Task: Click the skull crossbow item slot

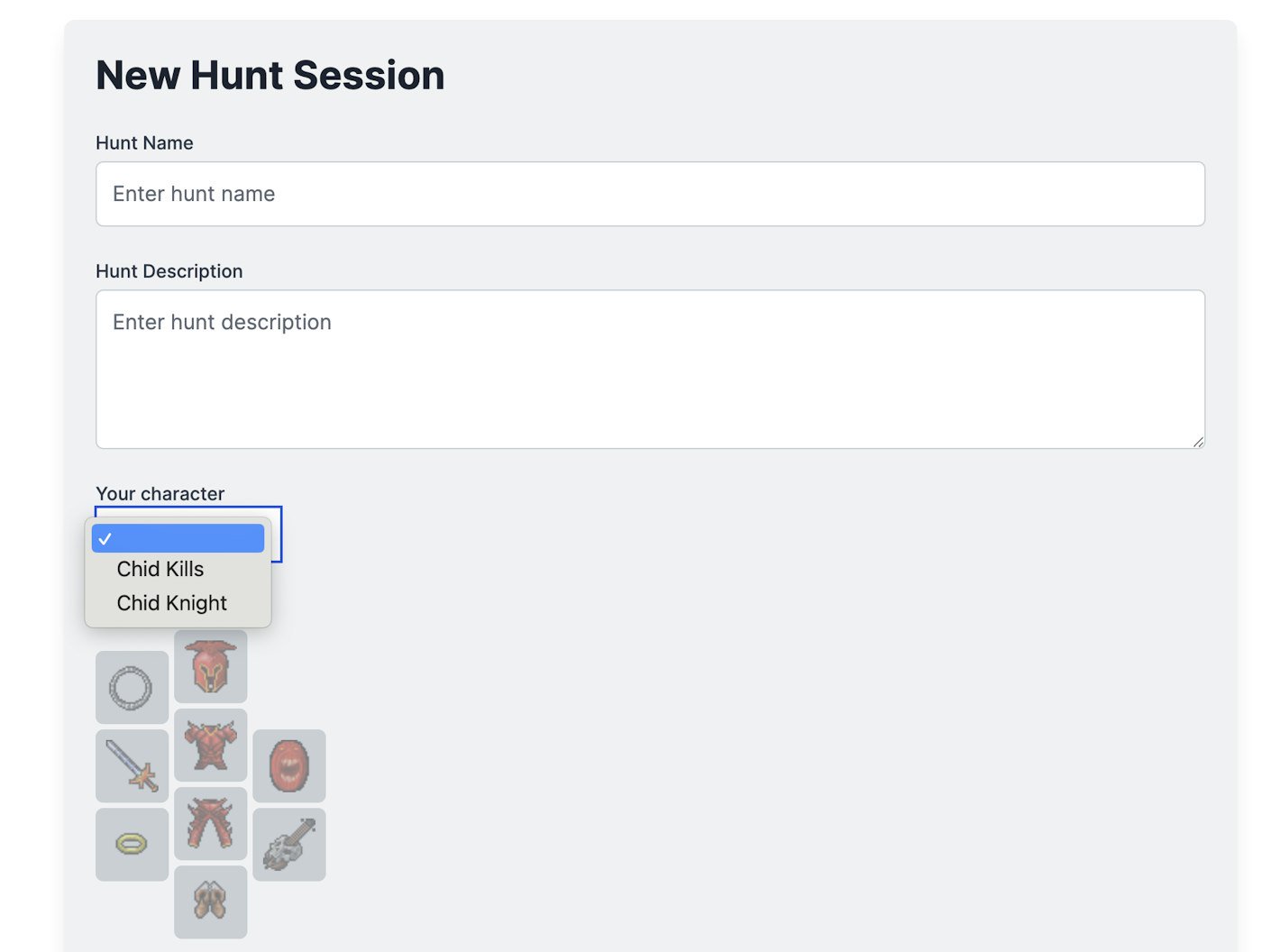Action: tap(288, 845)
